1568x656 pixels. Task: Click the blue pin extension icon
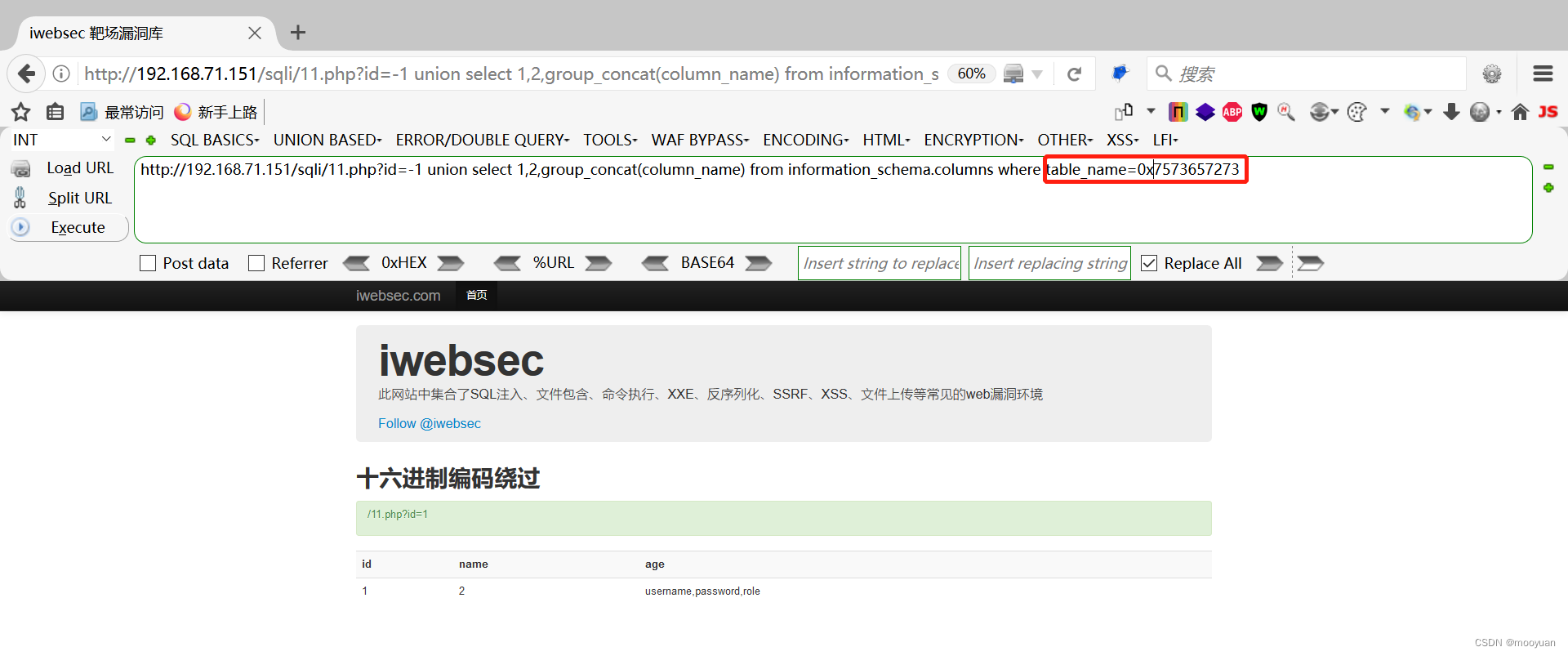point(1120,74)
